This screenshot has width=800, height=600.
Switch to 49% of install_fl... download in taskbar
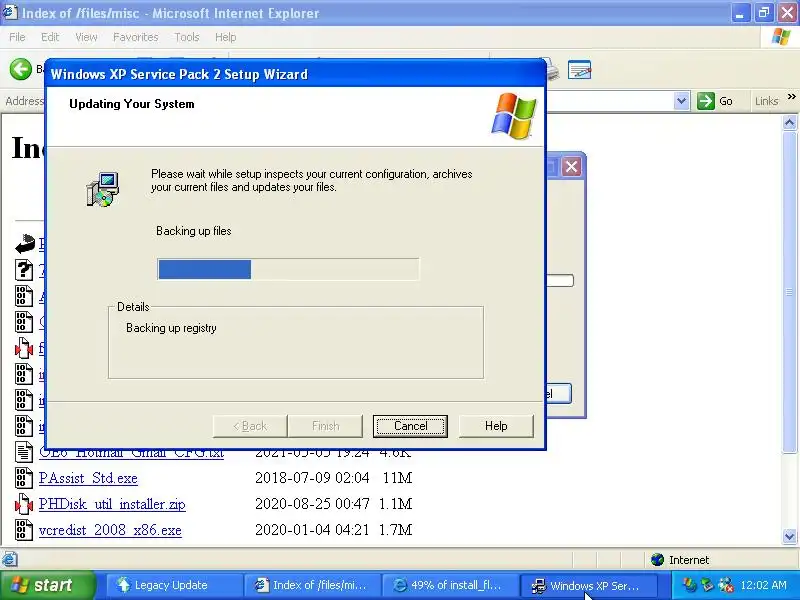(449, 585)
